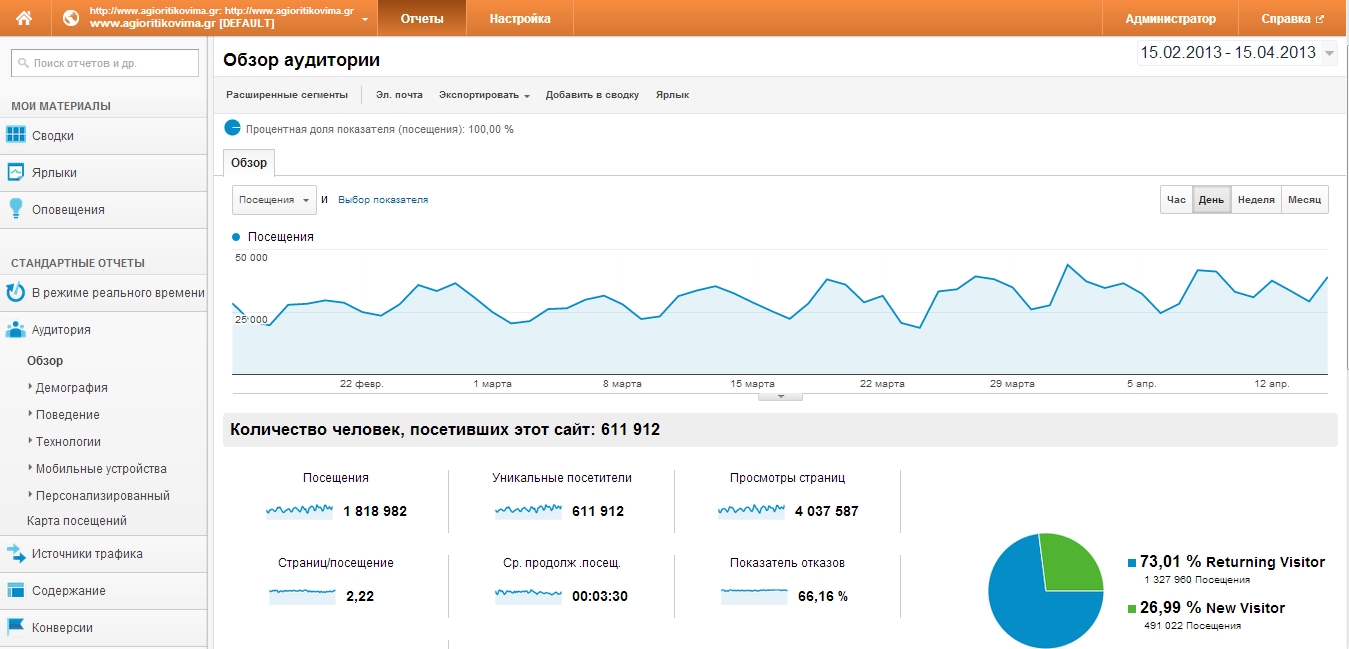Open the Экспортировать dropdown
This screenshot has width=1349, height=649.
pyautogui.click(x=484, y=95)
